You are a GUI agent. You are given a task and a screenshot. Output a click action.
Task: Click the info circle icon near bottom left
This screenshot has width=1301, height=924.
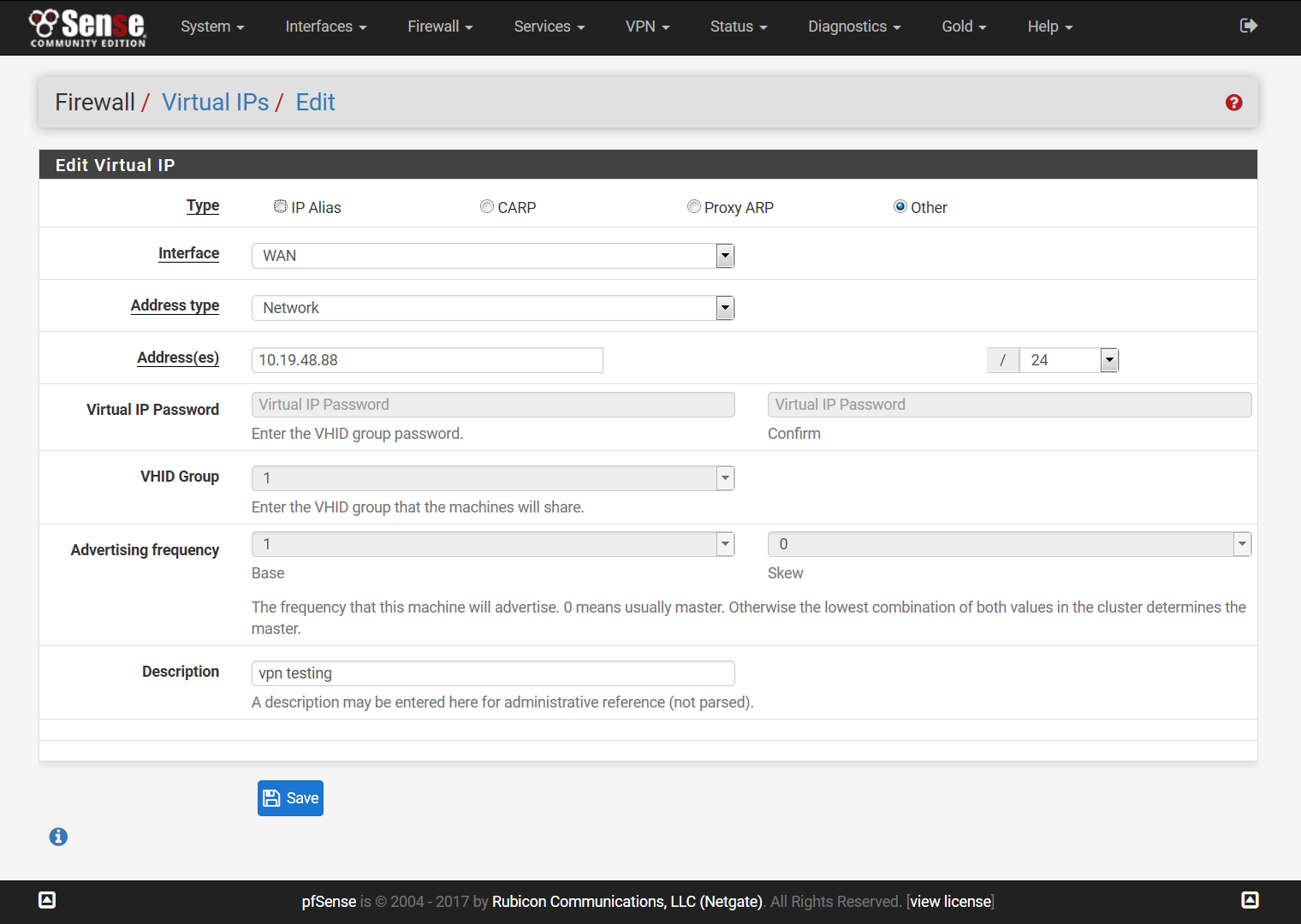coord(58,837)
